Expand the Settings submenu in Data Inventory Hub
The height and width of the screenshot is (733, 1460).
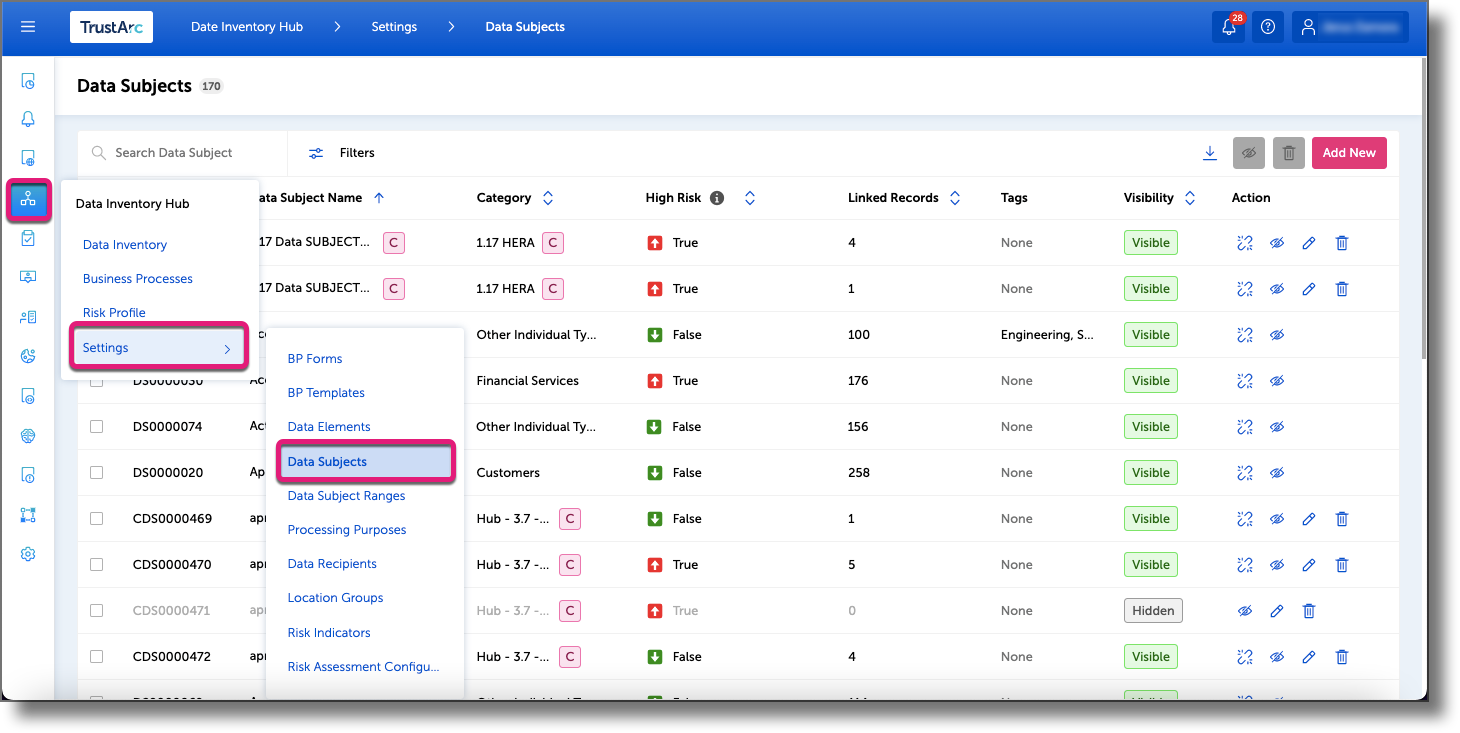[x=105, y=346]
